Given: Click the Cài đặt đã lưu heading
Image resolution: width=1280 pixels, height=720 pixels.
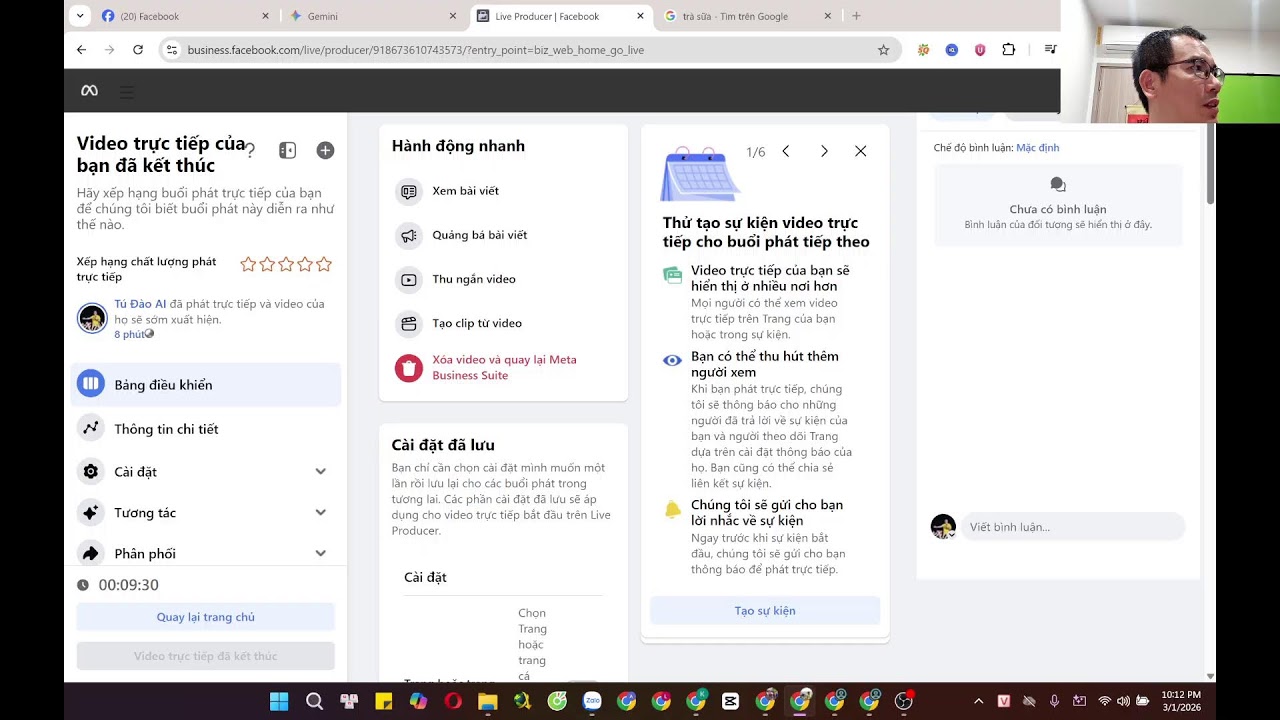Looking at the screenshot, I should pos(443,445).
